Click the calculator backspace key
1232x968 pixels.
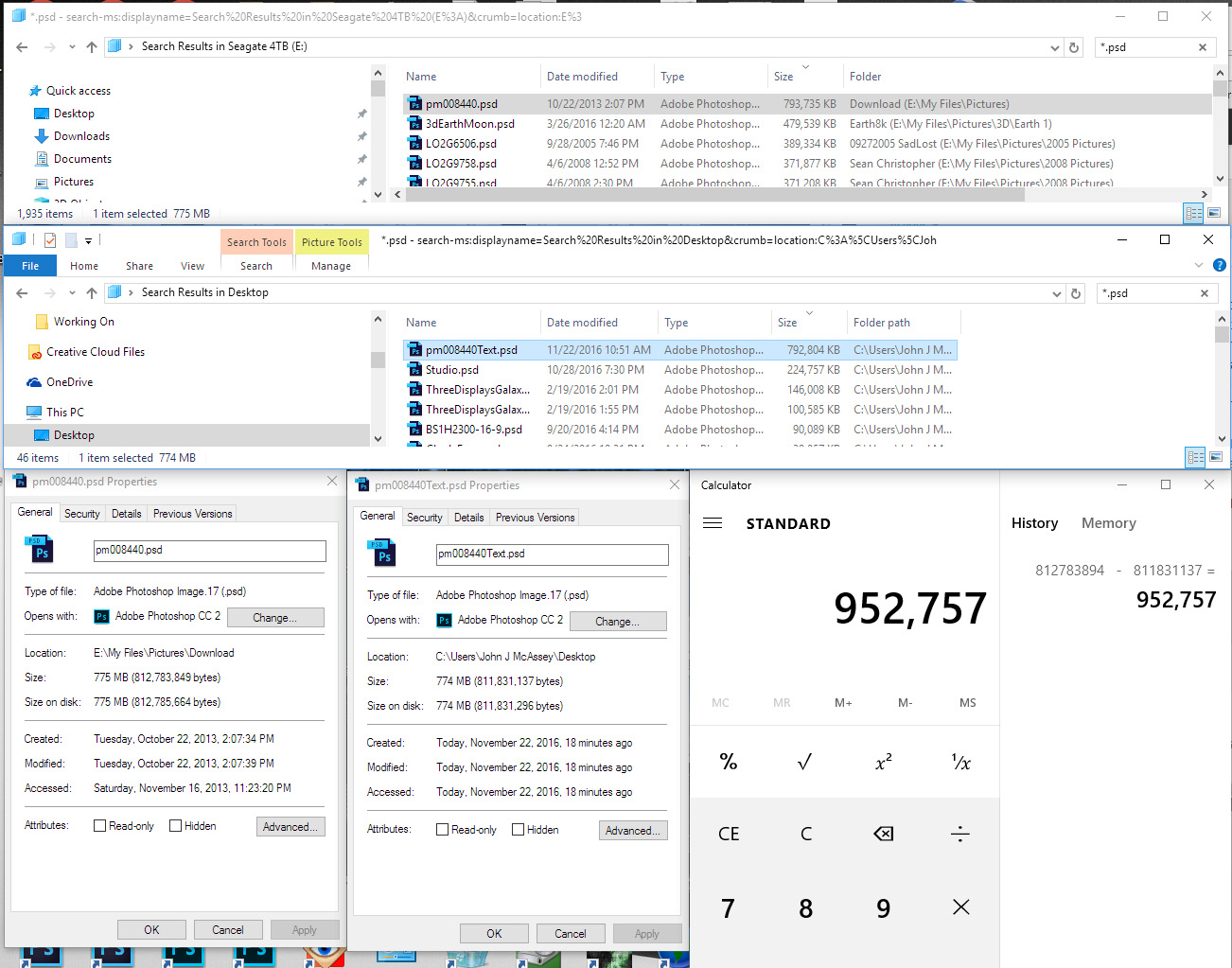pos(883,834)
